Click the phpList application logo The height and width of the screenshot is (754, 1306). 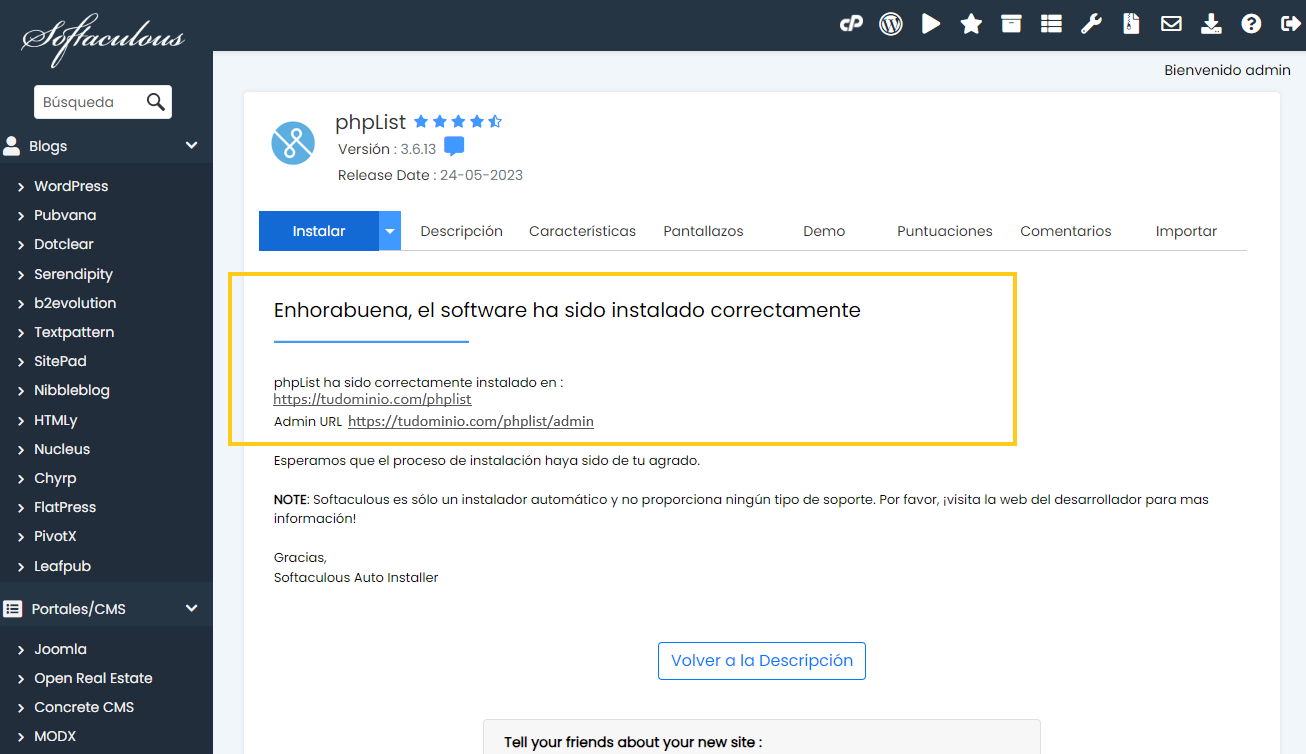(293, 143)
